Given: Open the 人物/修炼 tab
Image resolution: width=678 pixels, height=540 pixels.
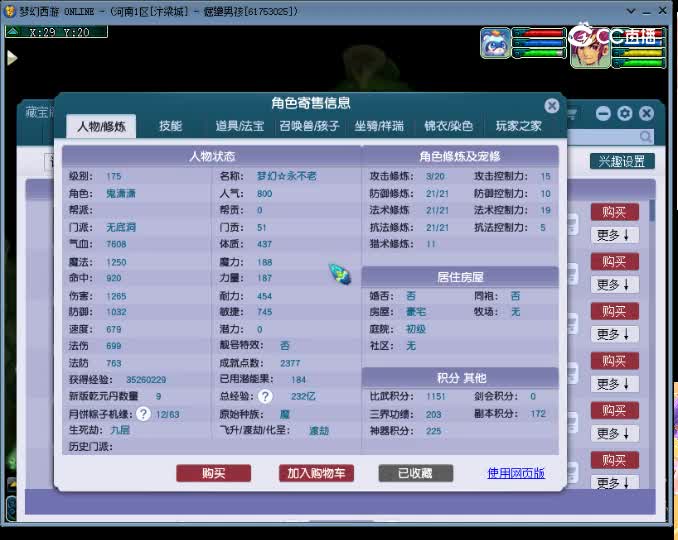Looking at the screenshot, I should pos(101,126).
